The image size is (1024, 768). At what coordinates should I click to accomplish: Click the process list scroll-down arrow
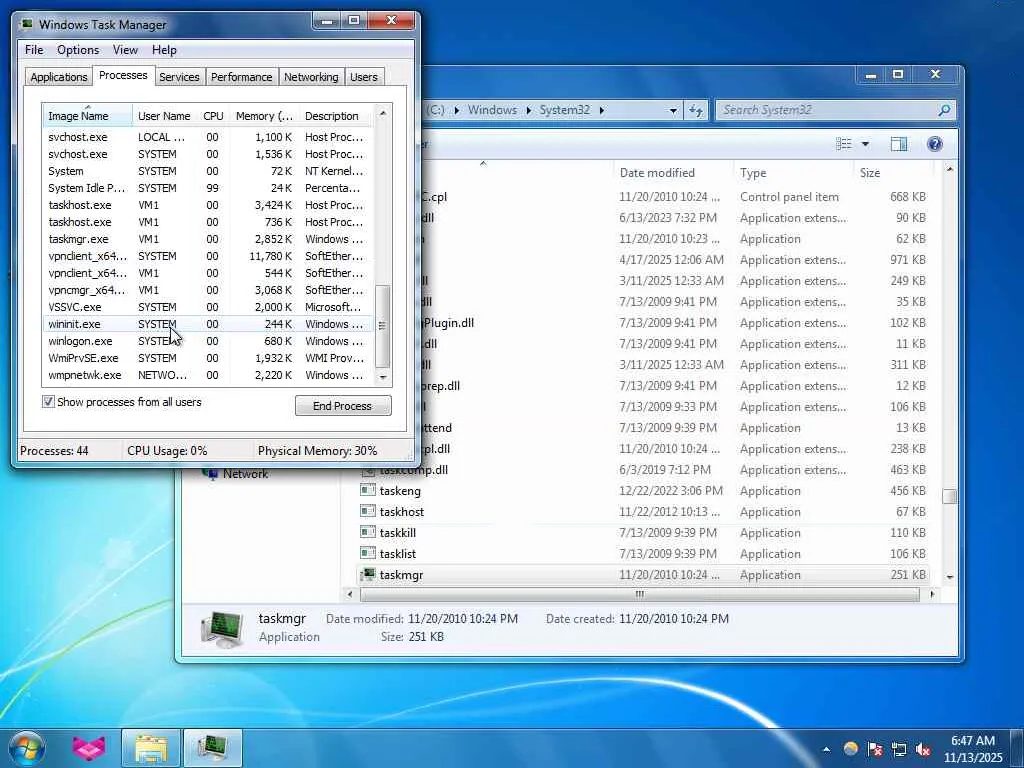(383, 377)
